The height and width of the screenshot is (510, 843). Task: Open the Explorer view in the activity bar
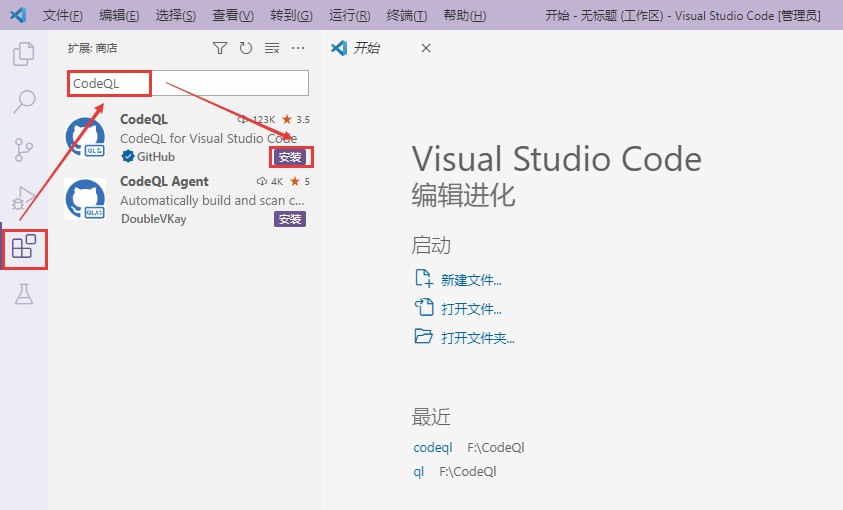coord(24,54)
